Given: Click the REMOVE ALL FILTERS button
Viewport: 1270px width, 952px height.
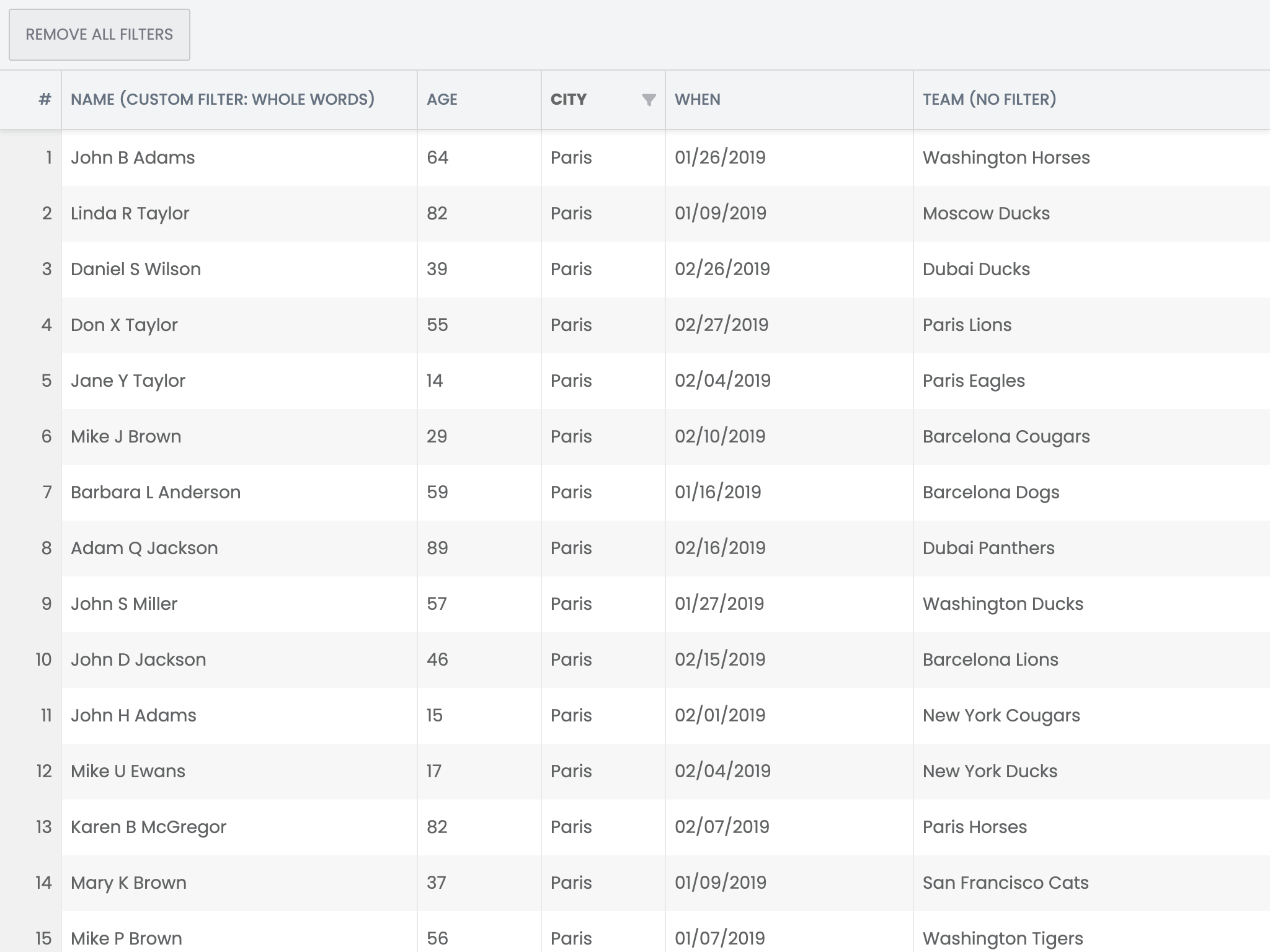Looking at the screenshot, I should 99,34.
